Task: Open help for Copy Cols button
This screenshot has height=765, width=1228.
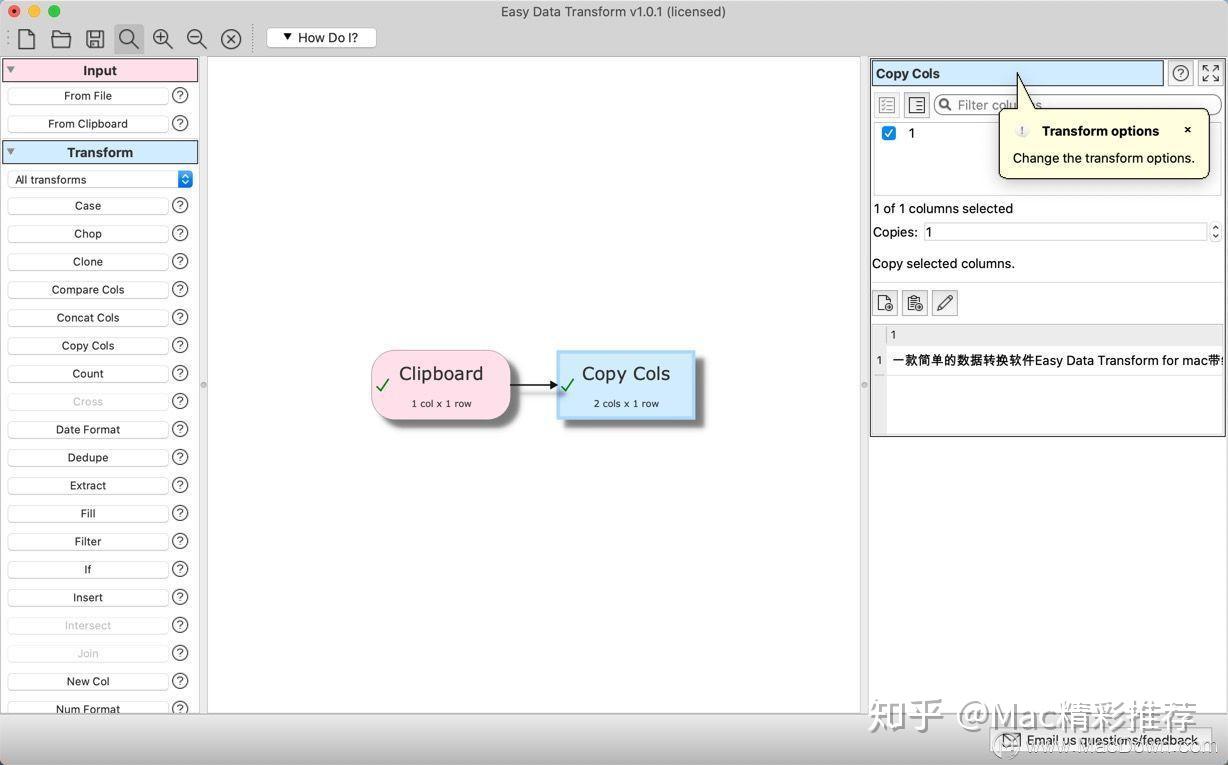Action: tap(180, 345)
